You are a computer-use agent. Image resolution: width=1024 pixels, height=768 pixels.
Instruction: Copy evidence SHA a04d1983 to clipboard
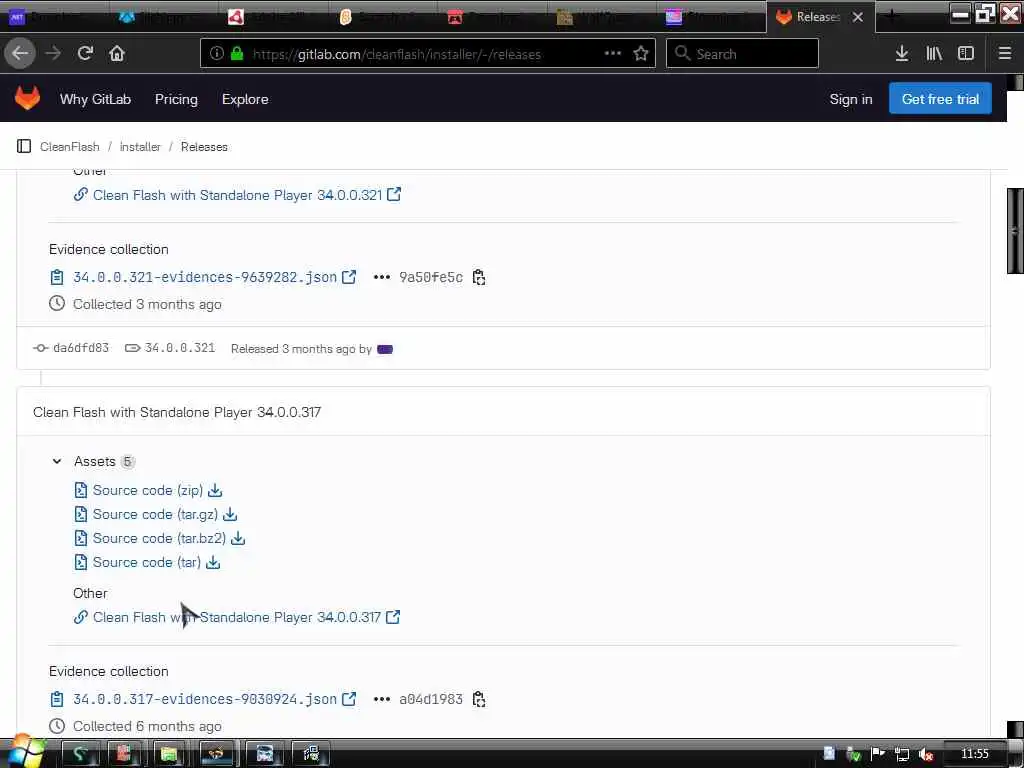pos(479,699)
